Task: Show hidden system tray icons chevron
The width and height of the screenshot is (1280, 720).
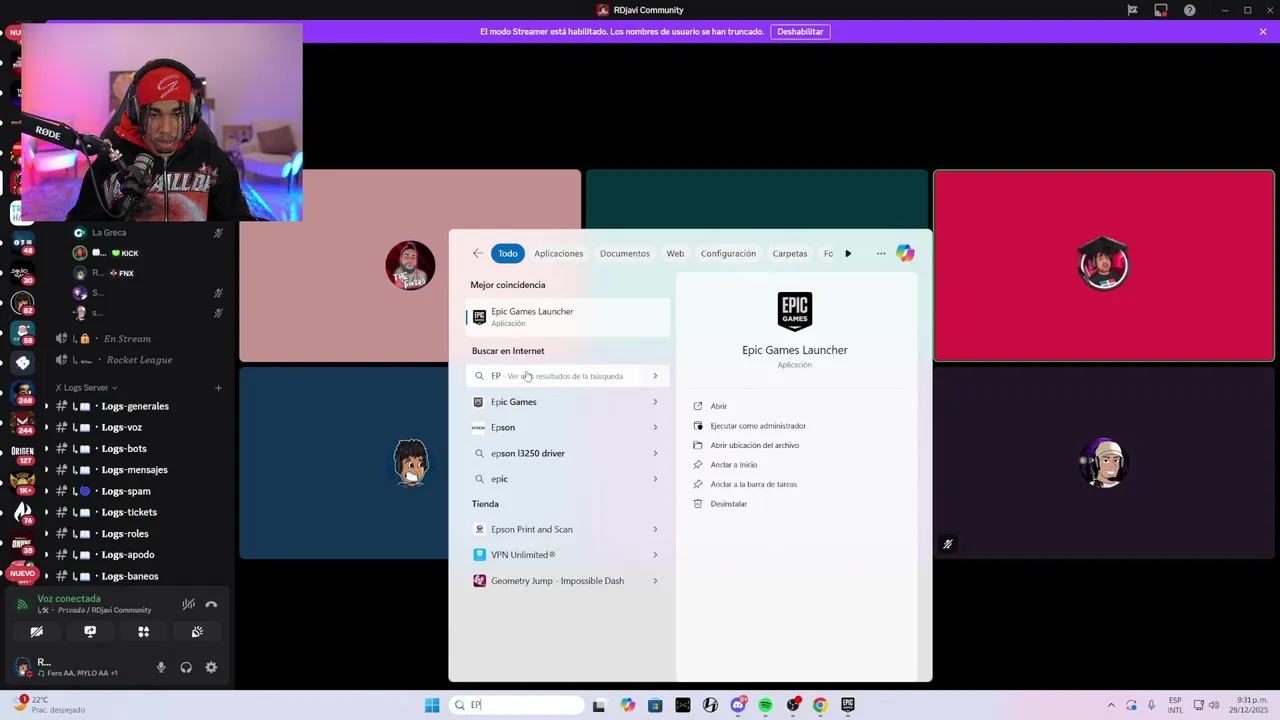Action: click(1111, 705)
